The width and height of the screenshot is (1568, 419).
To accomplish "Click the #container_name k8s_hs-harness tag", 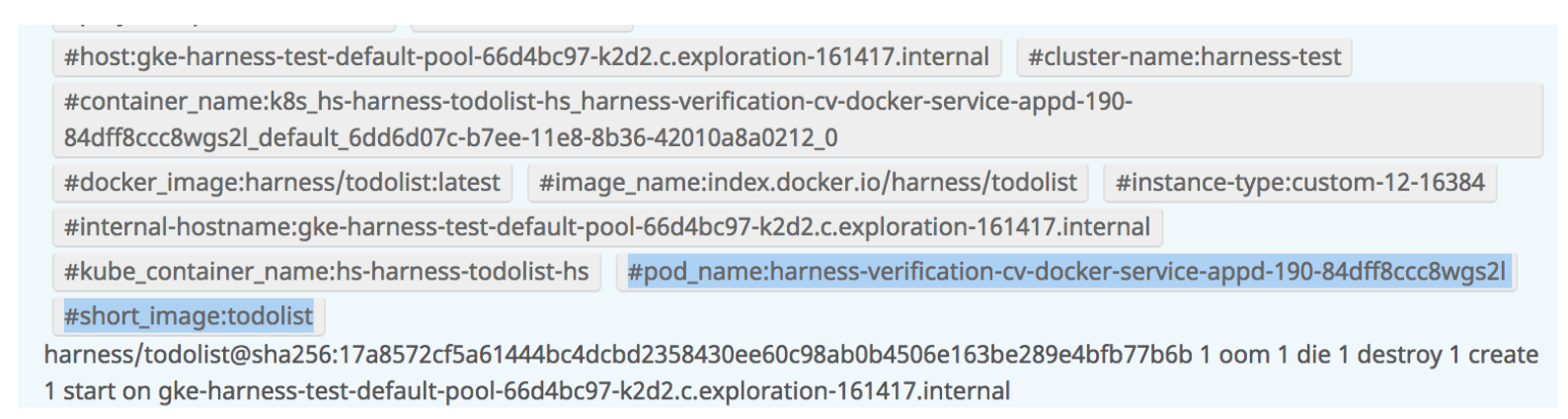I will [797, 120].
